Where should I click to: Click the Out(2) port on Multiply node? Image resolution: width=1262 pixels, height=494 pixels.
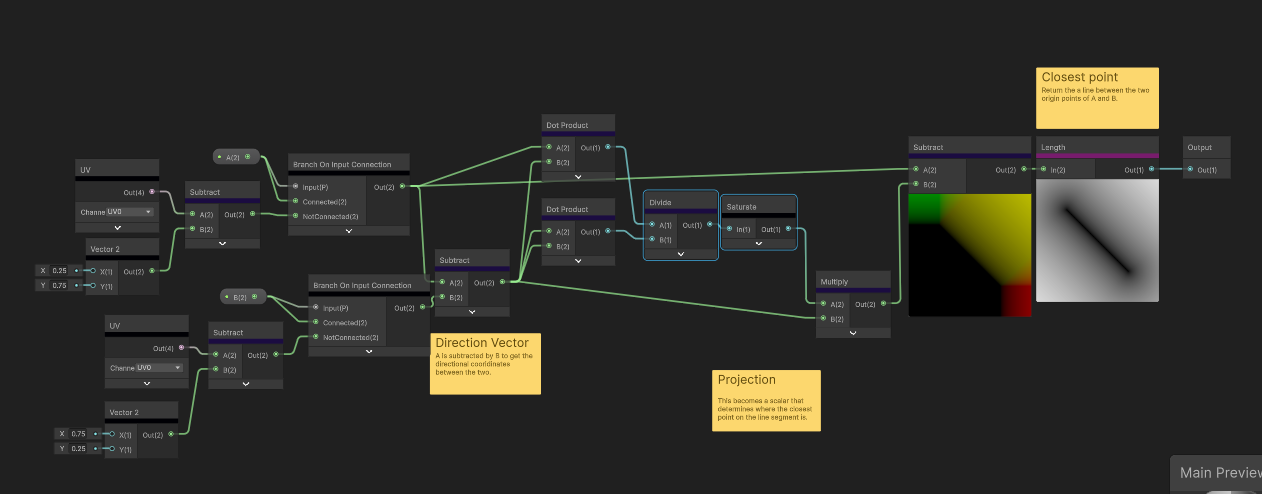tap(884, 304)
